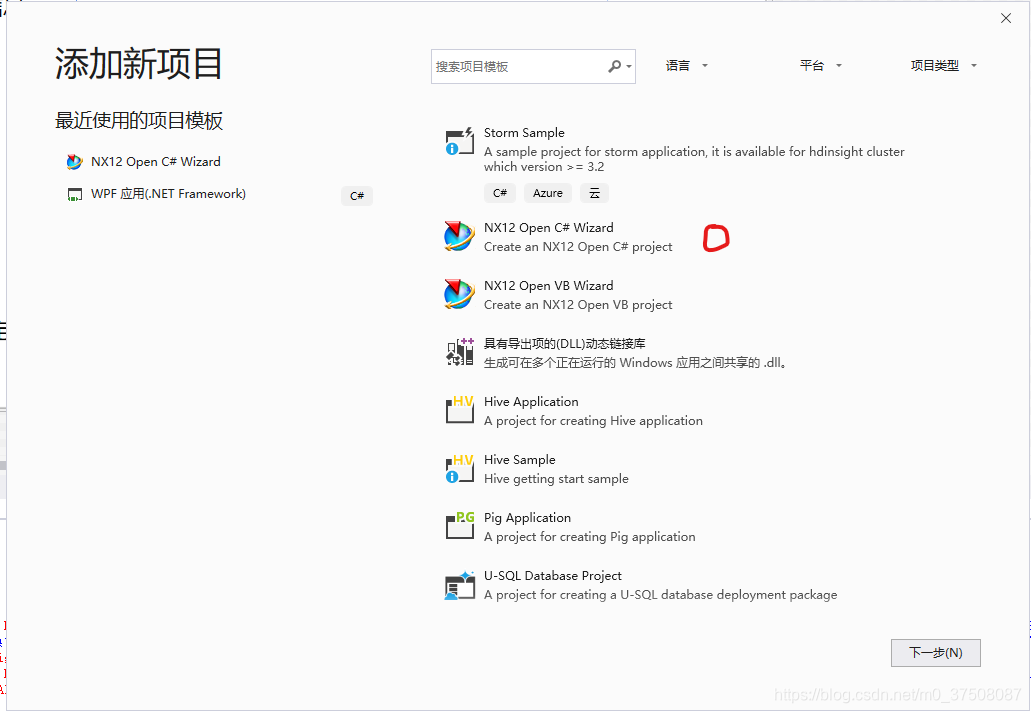Click the NX12 Open VB Wizard icon

pyautogui.click(x=460, y=294)
